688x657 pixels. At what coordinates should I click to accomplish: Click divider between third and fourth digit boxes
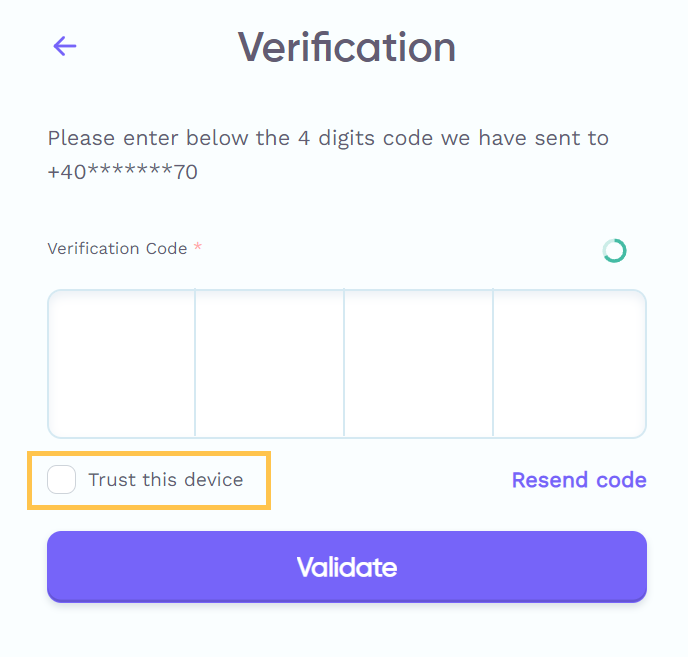(x=493, y=364)
